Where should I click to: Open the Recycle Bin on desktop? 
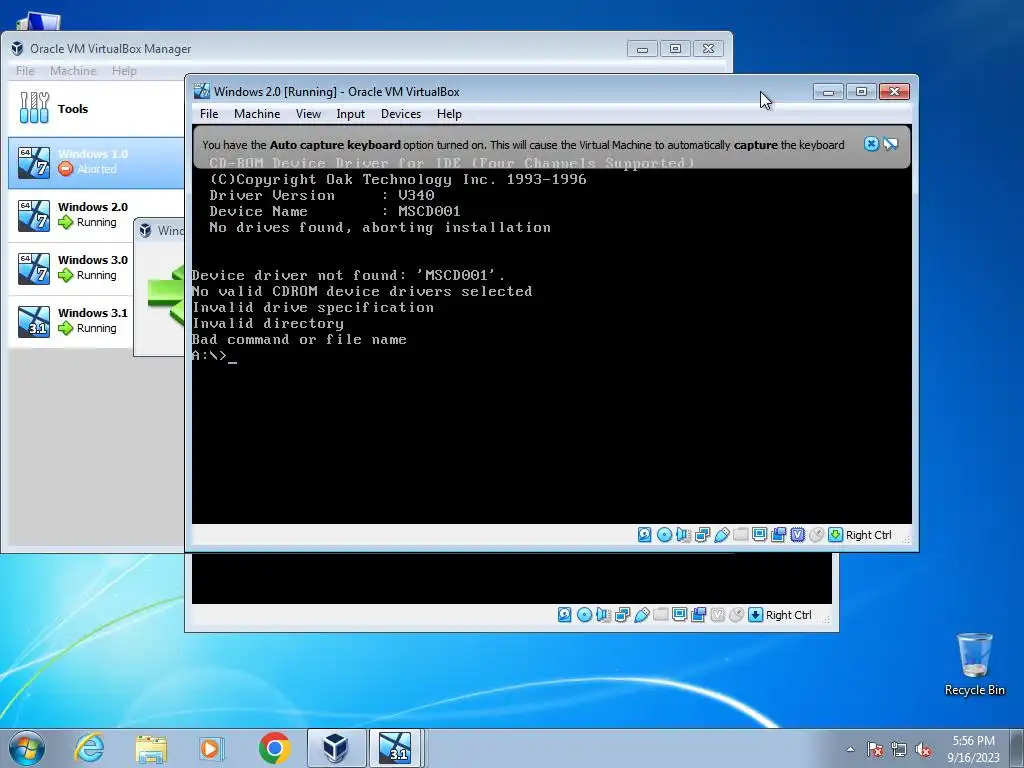[974, 664]
